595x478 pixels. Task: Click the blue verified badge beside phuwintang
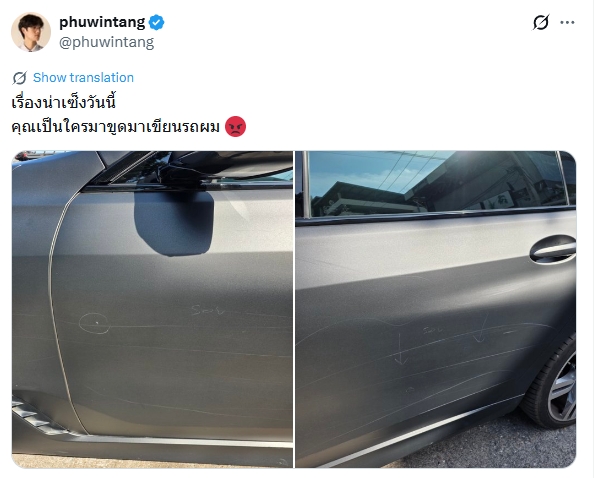pos(156,22)
